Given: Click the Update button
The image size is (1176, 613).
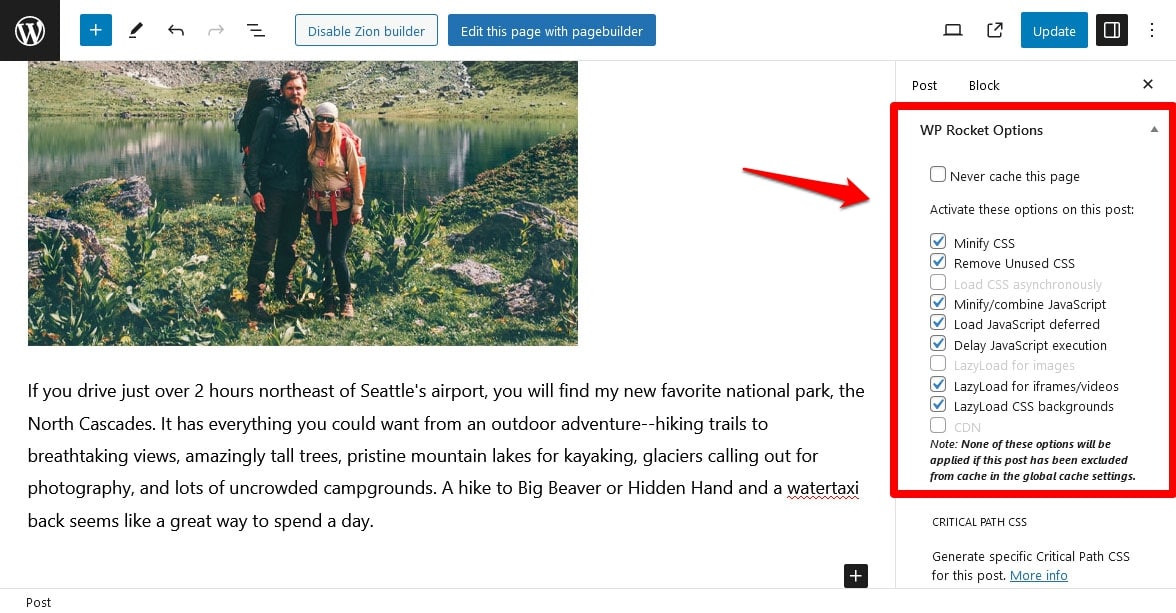Looking at the screenshot, I should (1054, 30).
